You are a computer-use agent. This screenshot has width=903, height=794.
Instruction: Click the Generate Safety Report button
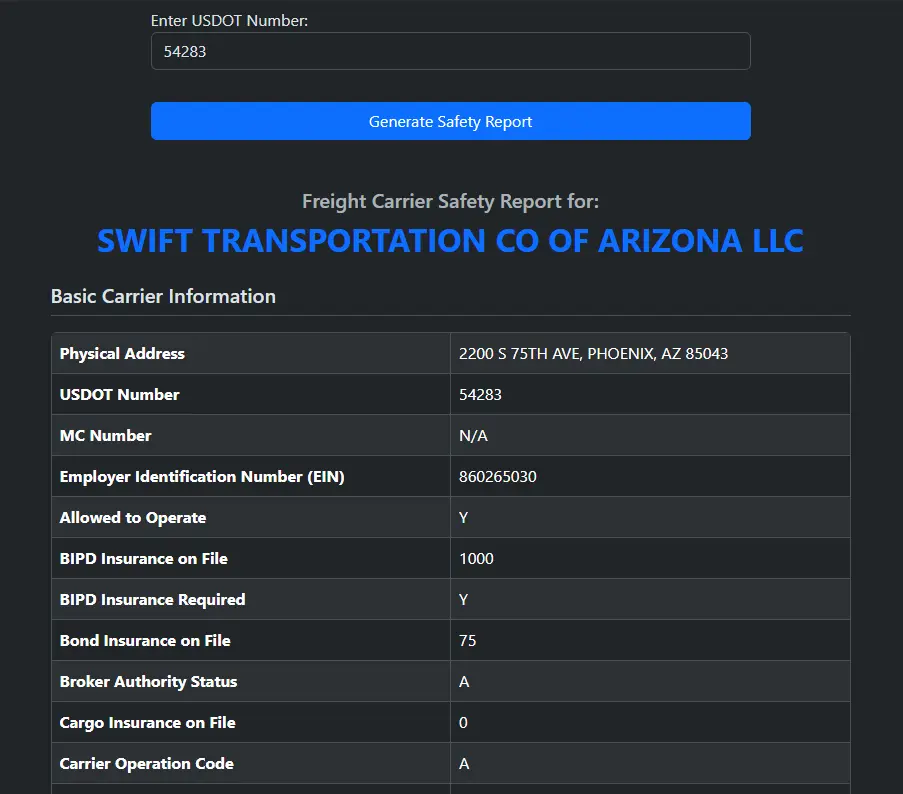[450, 121]
